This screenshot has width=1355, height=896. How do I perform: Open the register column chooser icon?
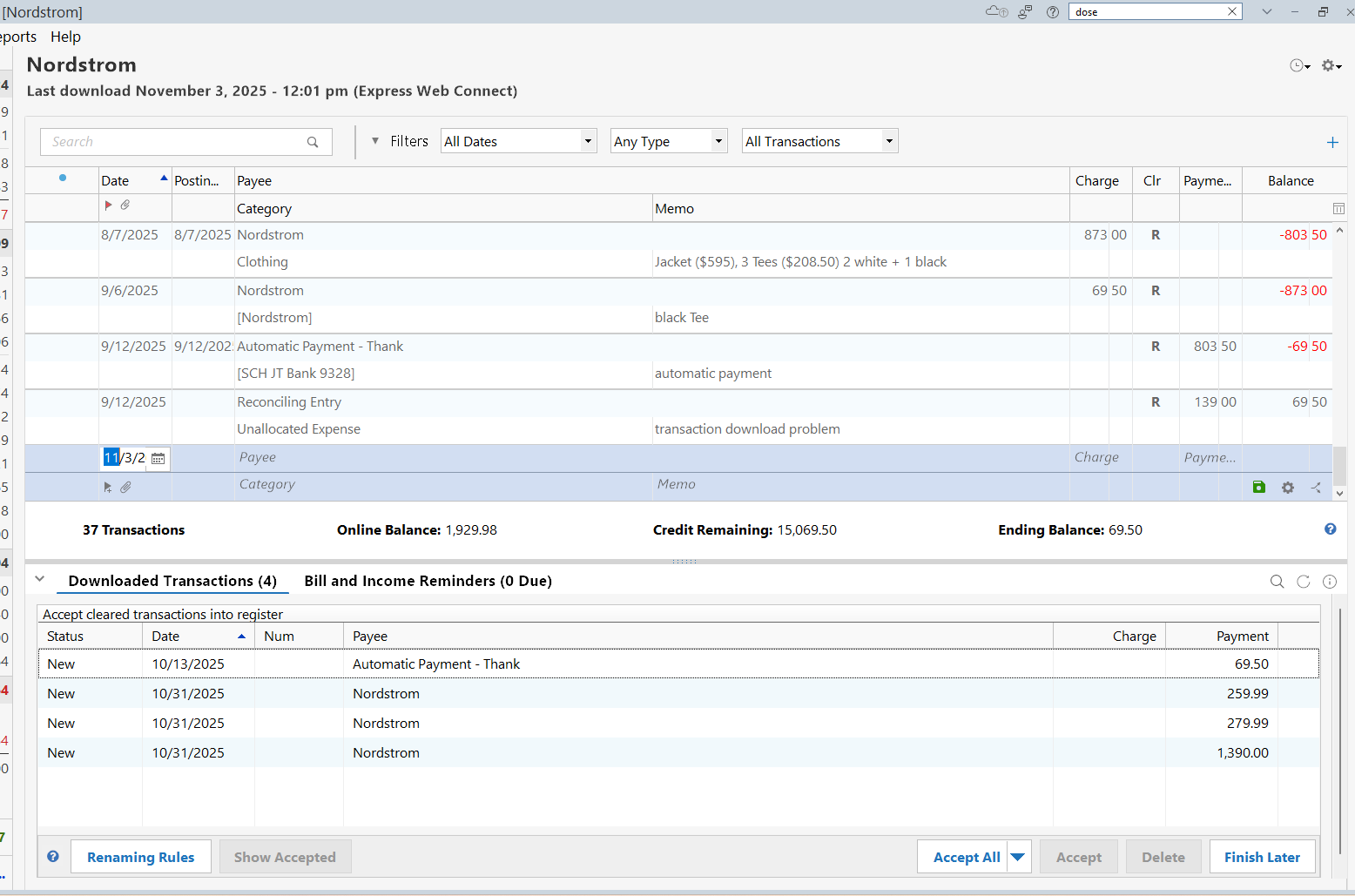(1338, 209)
